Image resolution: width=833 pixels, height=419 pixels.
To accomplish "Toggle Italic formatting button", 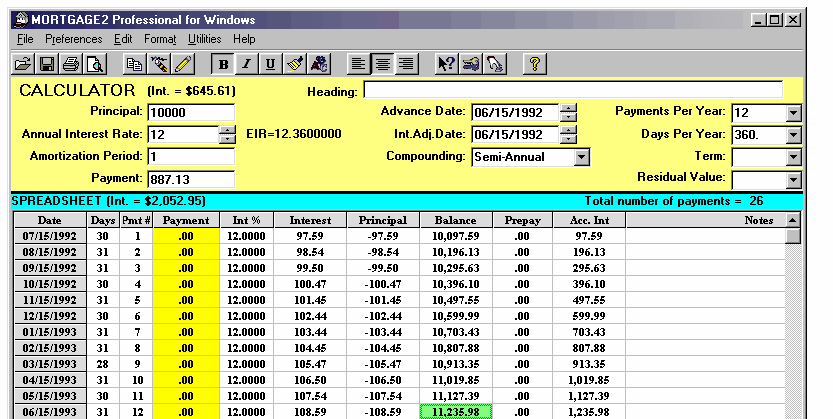I will click(247, 64).
